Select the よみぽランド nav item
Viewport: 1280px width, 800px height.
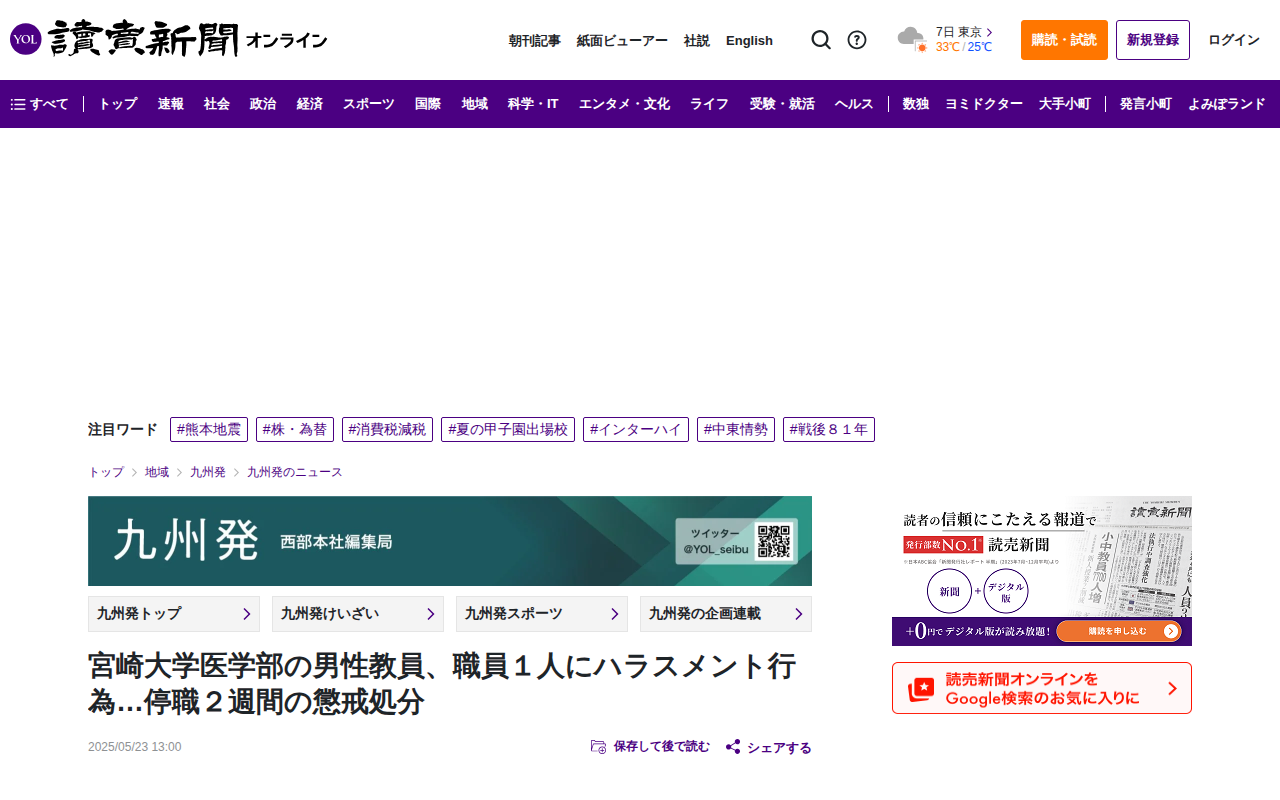pos(1227,104)
